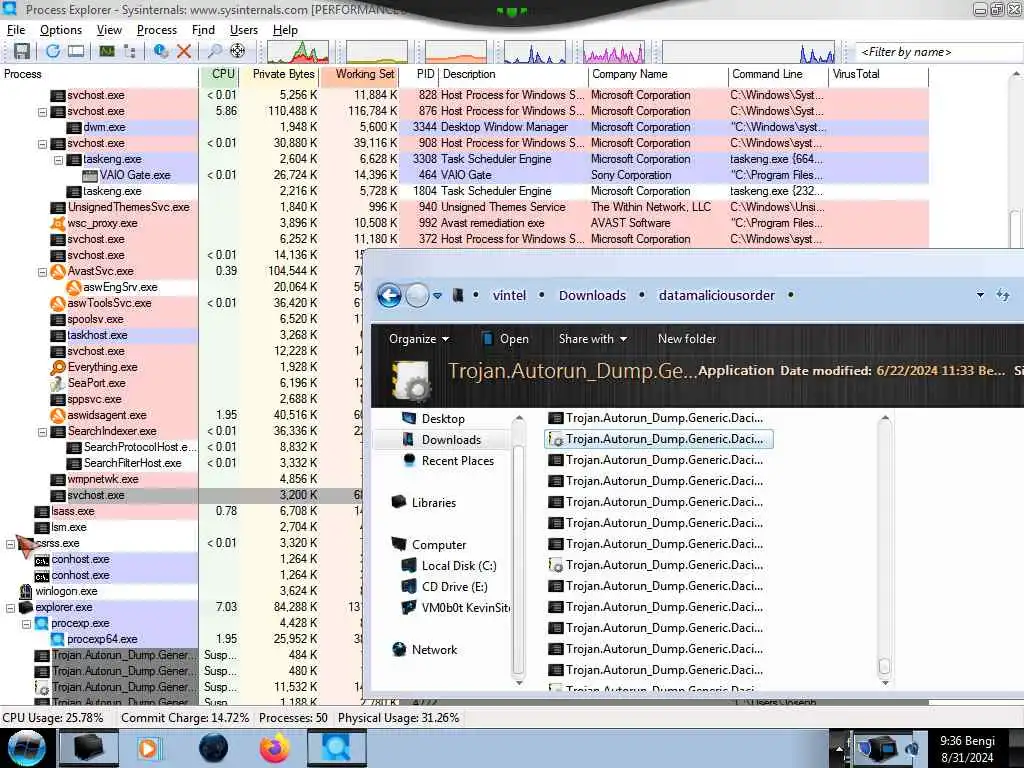The image size is (1024, 768).
Task: Sort by the CPU column header
Action: point(218,74)
